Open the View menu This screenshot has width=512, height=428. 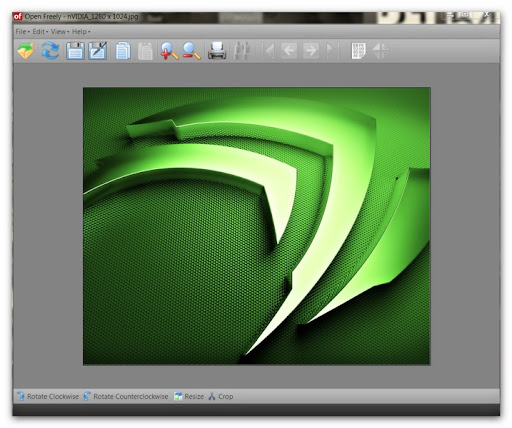pos(60,32)
